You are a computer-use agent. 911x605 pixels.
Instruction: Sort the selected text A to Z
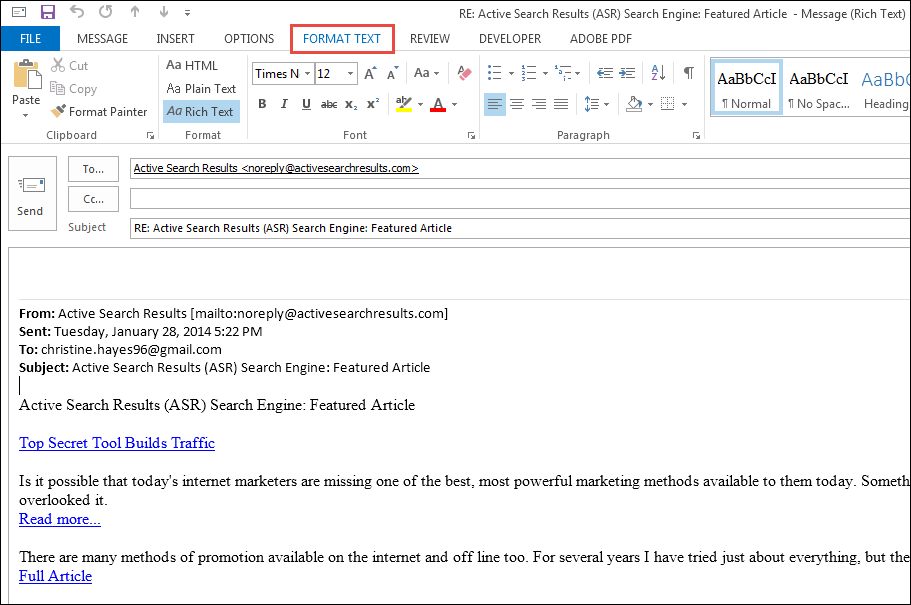[658, 73]
